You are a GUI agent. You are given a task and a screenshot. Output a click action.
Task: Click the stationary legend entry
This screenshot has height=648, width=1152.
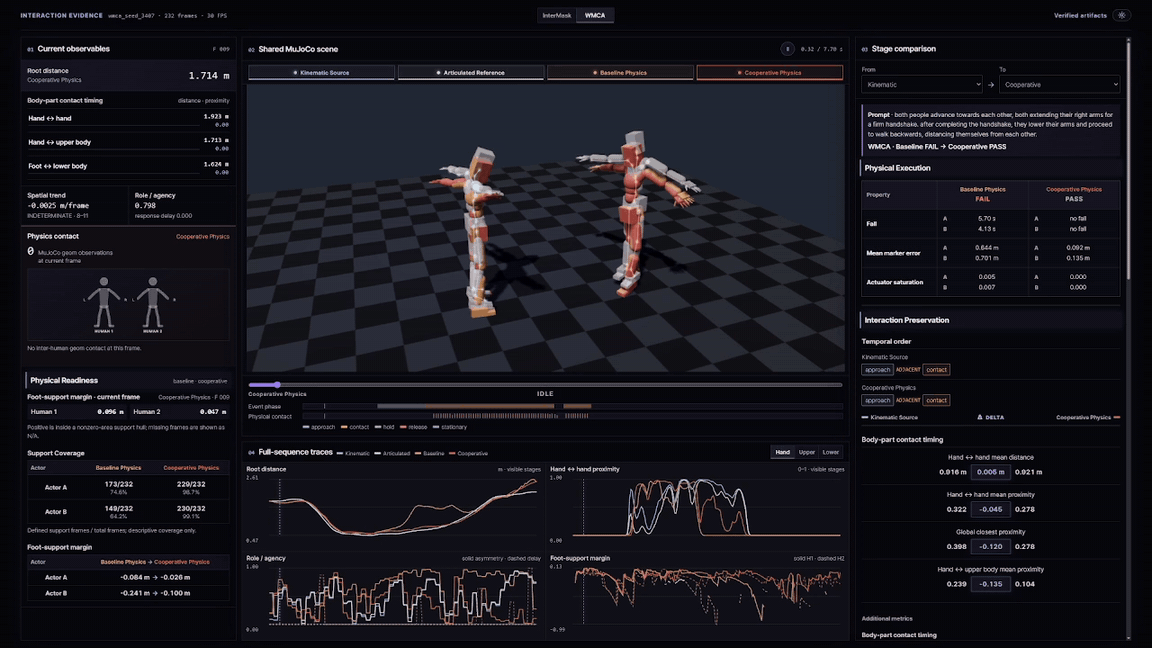pos(450,427)
